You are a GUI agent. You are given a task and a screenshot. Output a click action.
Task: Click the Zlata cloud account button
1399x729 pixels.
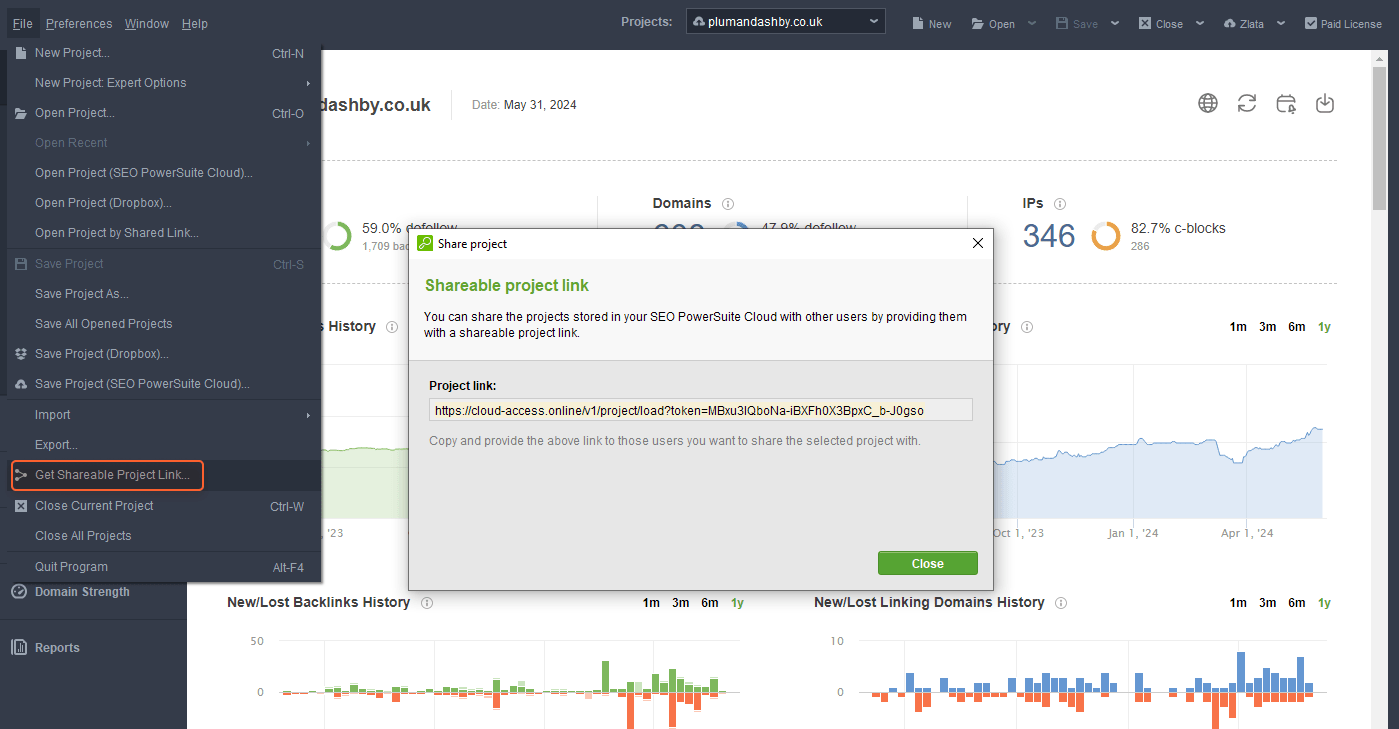[x=1243, y=23]
